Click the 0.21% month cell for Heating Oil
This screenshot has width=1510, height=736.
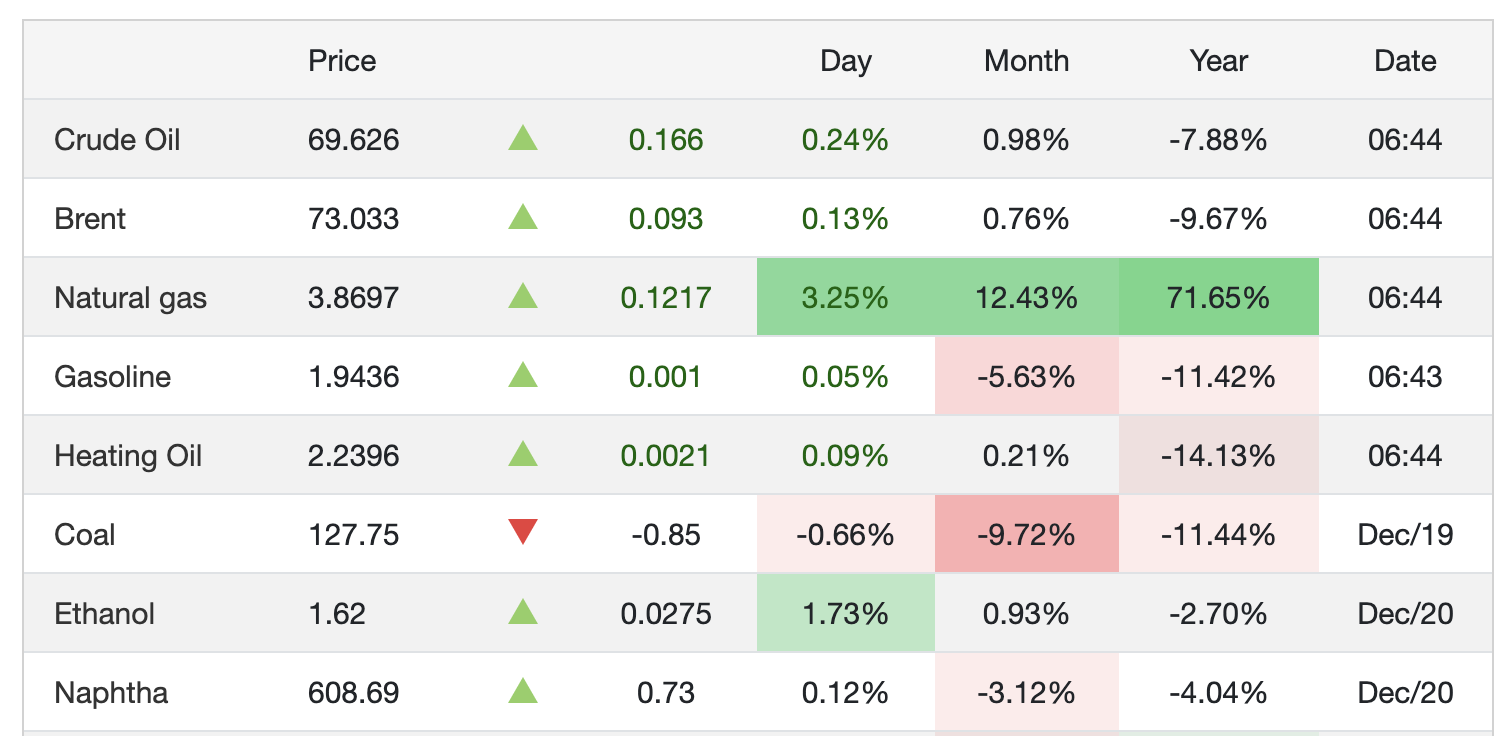point(1027,455)
